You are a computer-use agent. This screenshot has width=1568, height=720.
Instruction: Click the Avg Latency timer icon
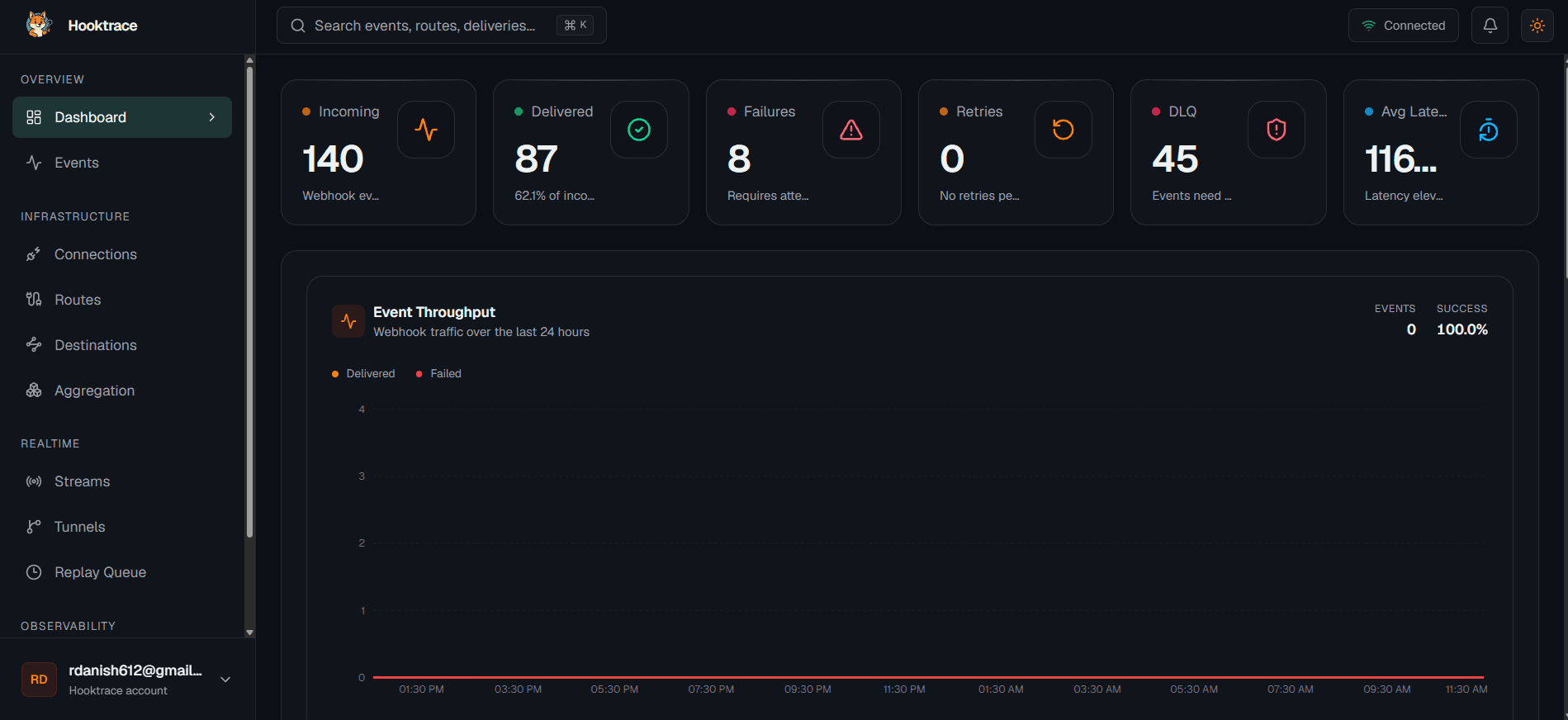point(1489,130)
